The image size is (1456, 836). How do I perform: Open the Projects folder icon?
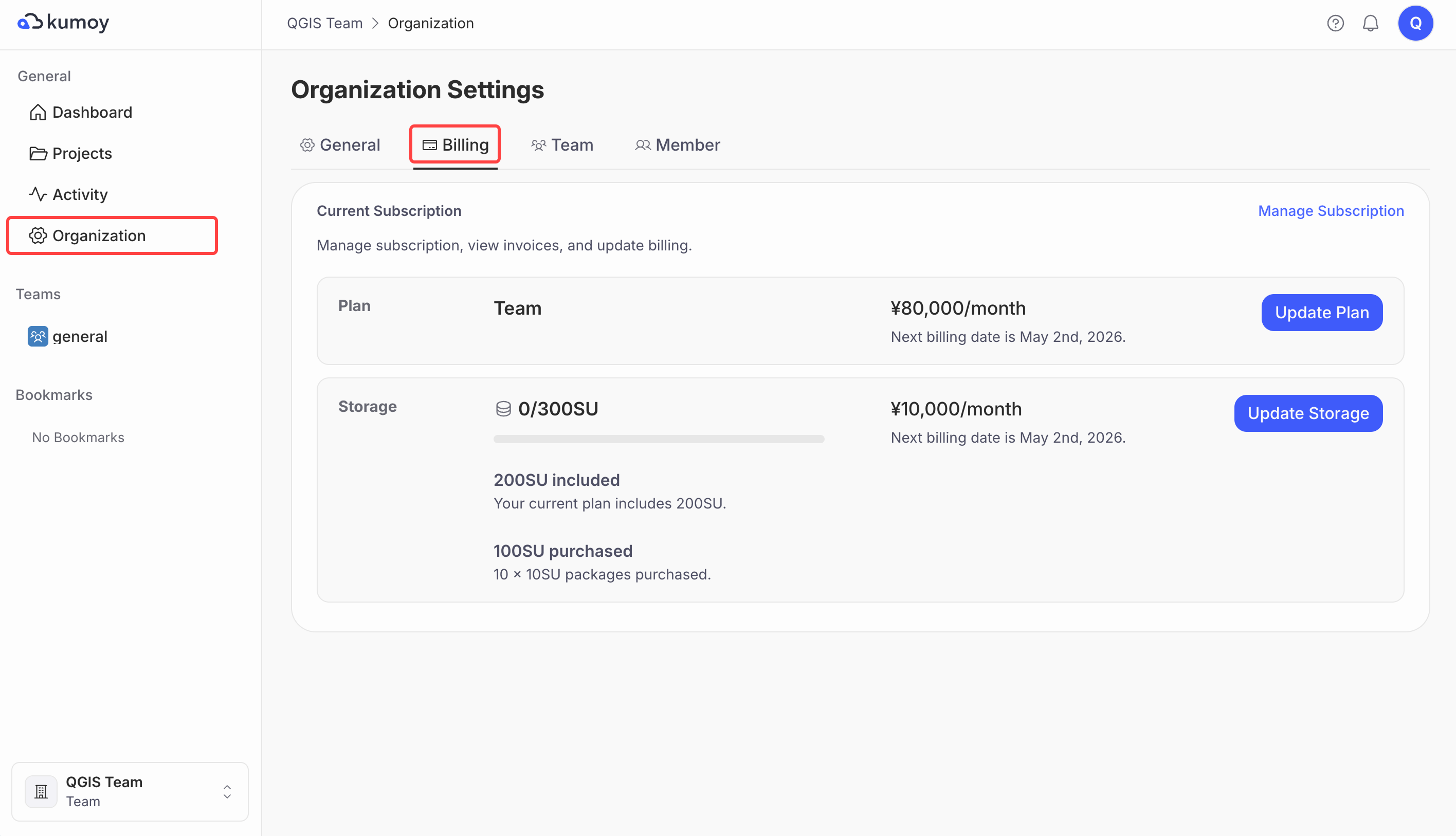tap(38, 153)
